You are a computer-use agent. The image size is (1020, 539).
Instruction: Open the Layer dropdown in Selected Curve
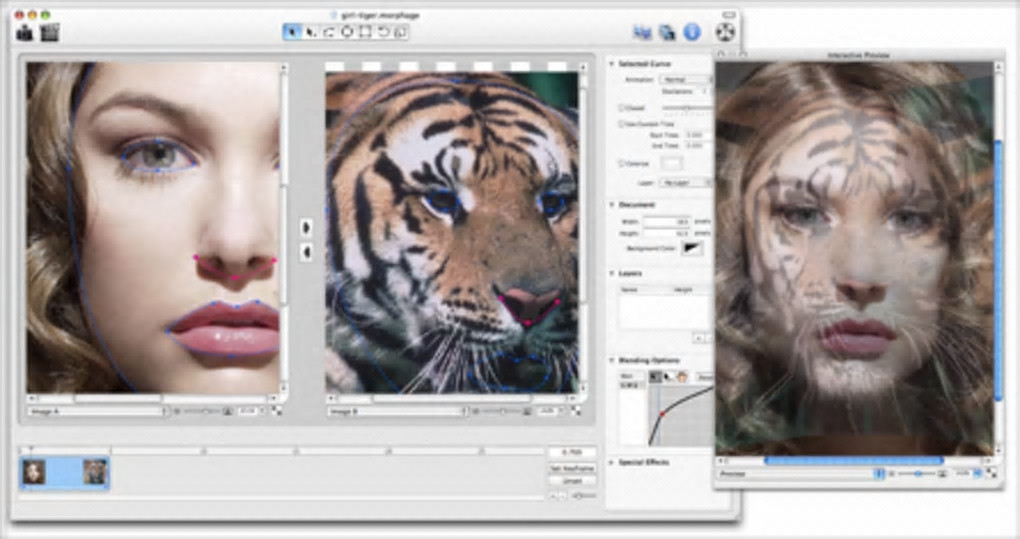coord(685,183)
